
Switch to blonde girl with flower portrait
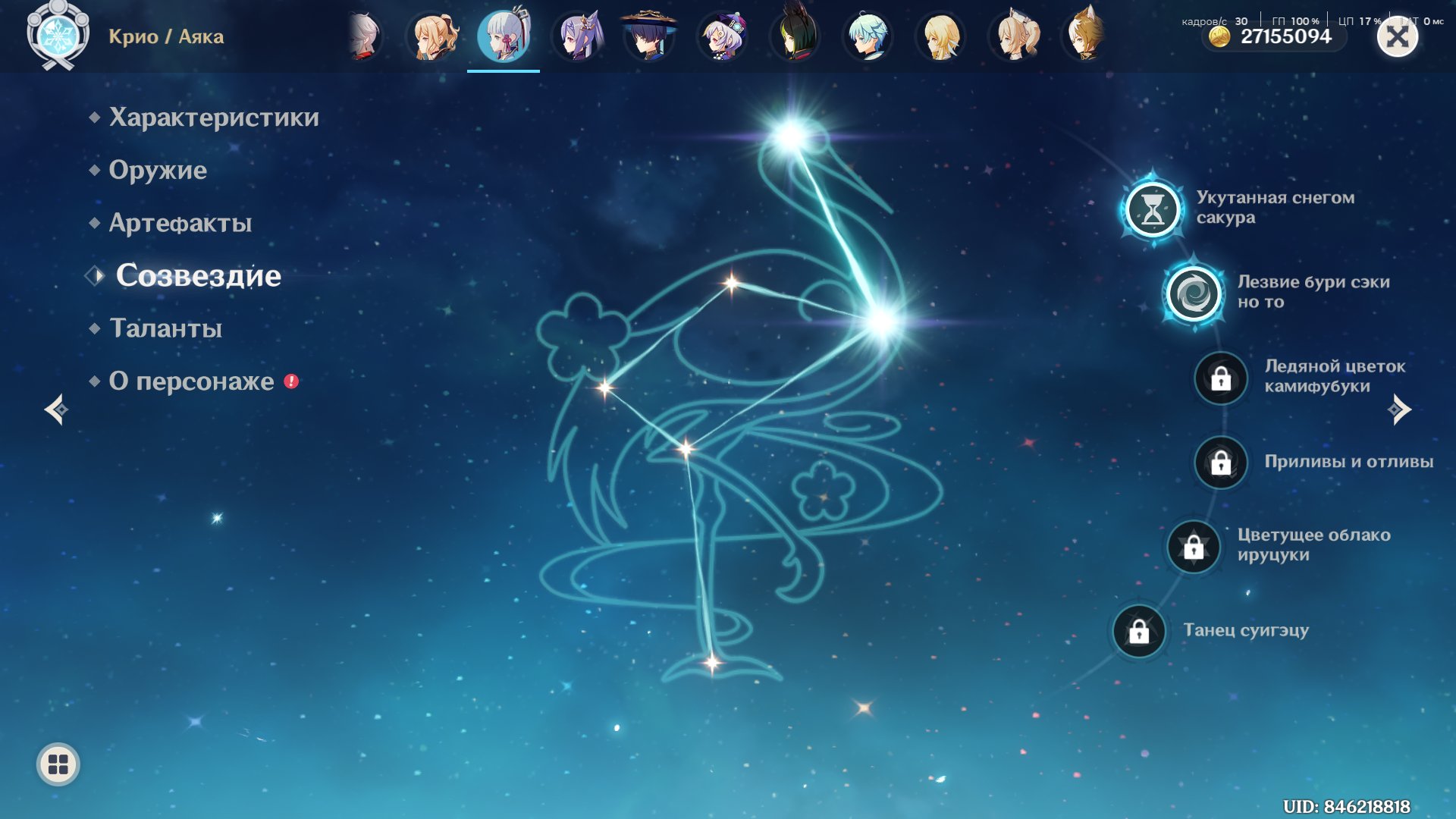(1014, 36)
